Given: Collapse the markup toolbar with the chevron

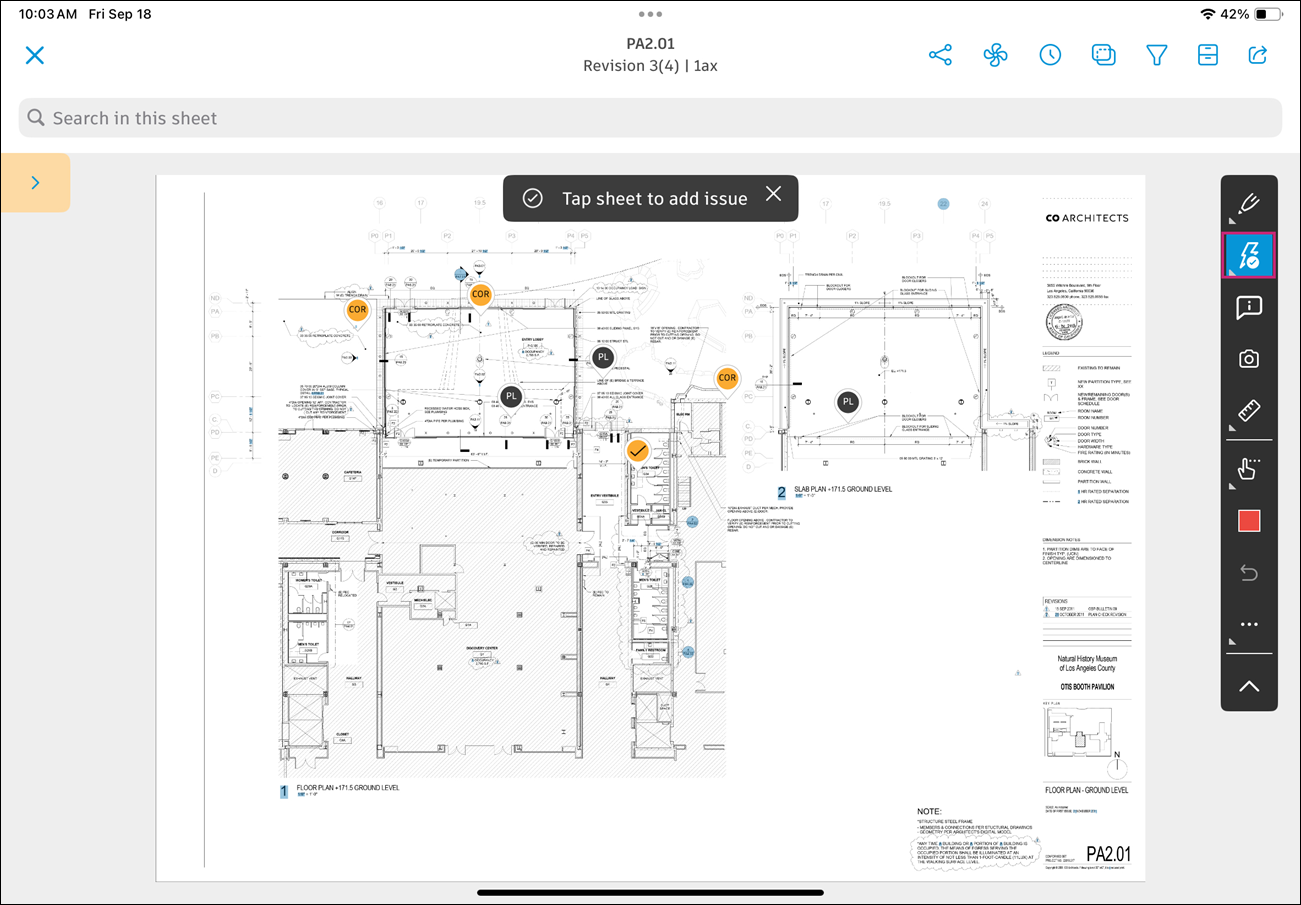Looking at the screenshot, I should click(1249, 686).
